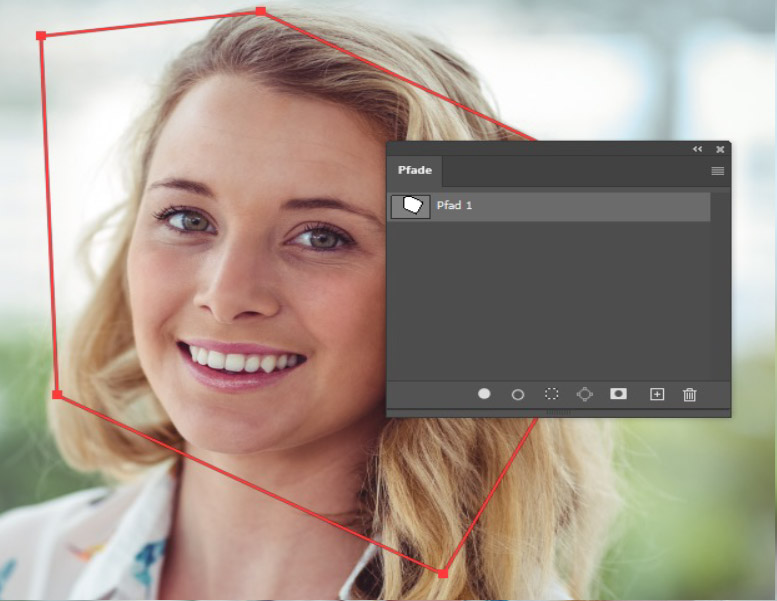
Task: Click the top-left red path anchor point
Action: [41, 36]
